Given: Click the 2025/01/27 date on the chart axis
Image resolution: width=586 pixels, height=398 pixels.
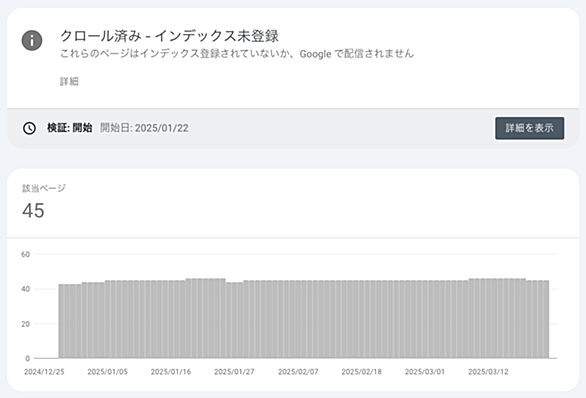Looking at the screenshot, I should [234, 372].
